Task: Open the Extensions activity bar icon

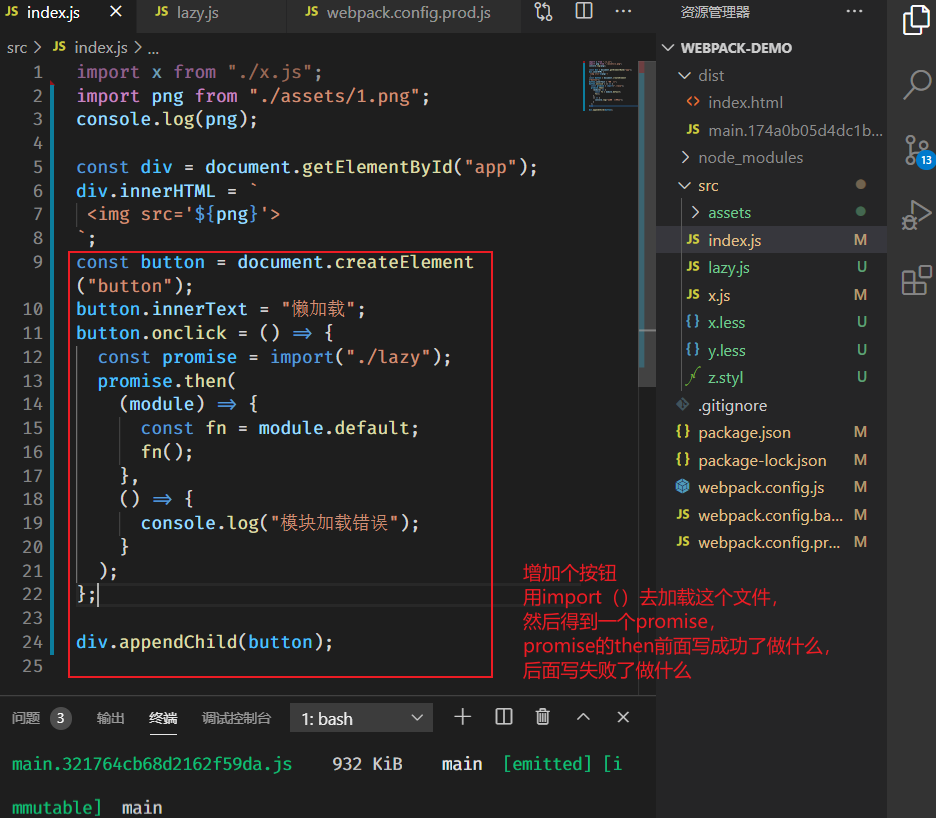Action: coord(916,280)
